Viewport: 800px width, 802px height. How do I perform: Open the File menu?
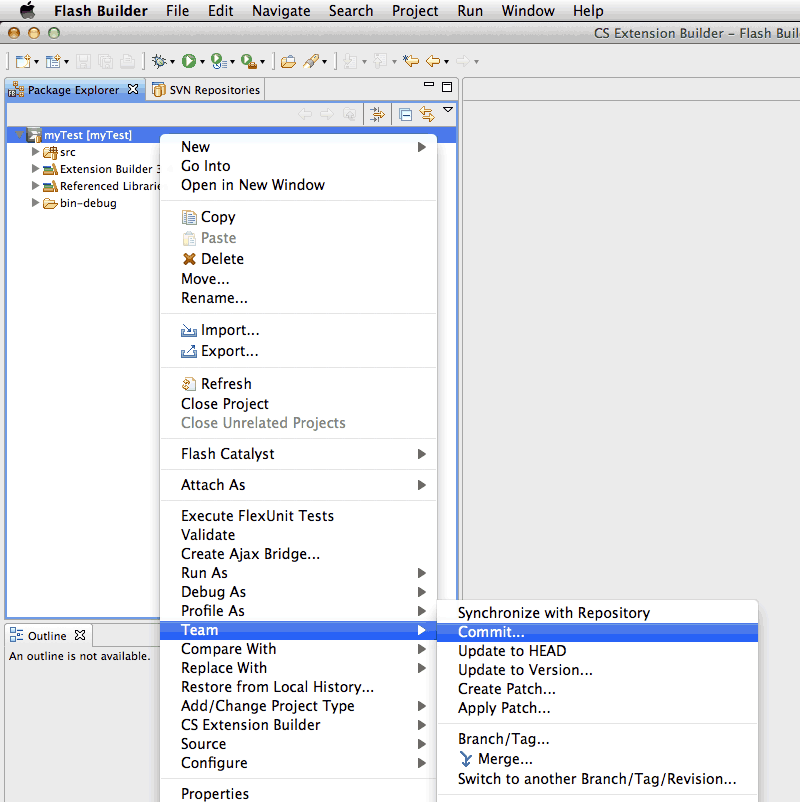tap(177, 11)
